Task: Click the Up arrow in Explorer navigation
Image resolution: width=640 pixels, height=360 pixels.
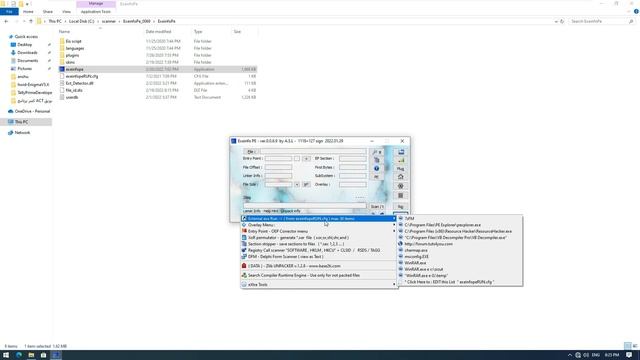Action: [x=31, y=21]
